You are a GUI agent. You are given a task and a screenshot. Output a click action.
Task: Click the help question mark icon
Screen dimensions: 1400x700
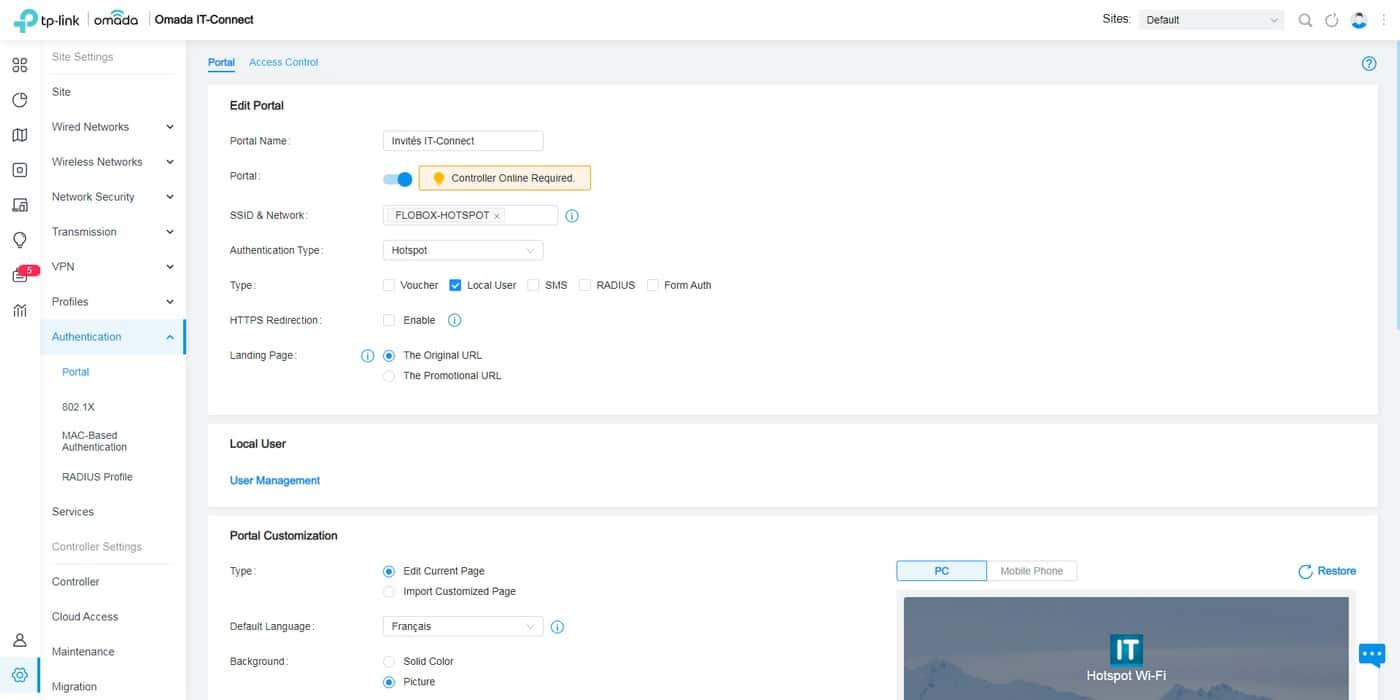(x=1369, y=63)
